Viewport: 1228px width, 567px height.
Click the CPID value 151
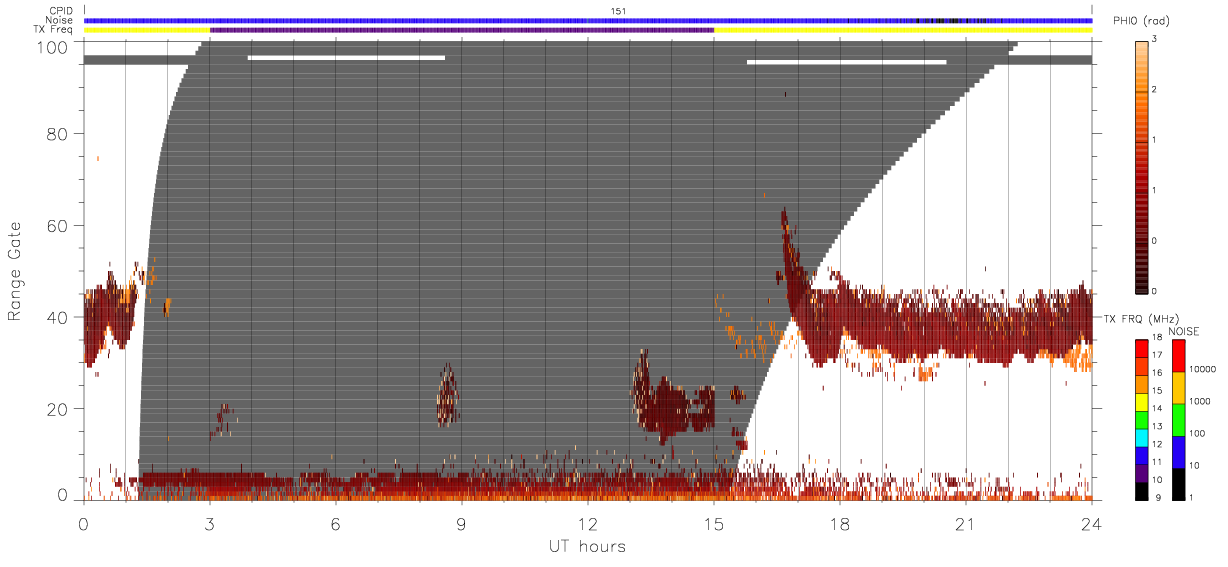617,11
